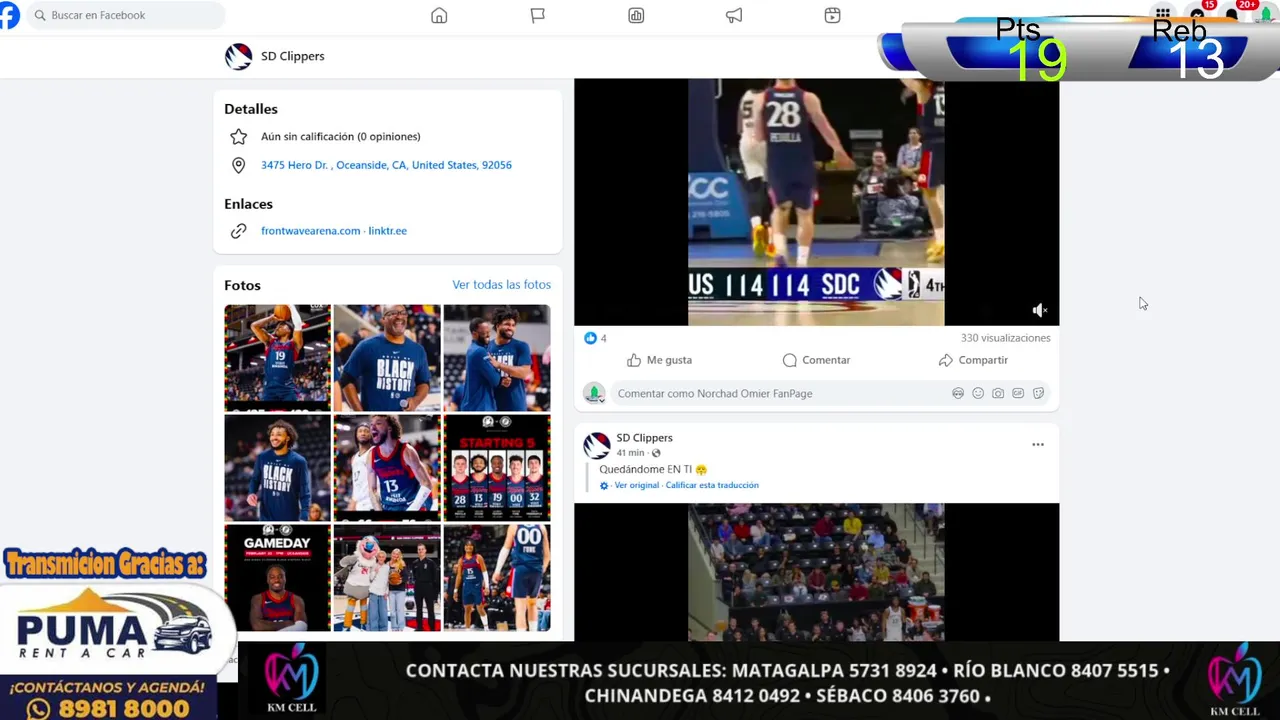Open photo of player number 13 celebrating

click(387, 468)
